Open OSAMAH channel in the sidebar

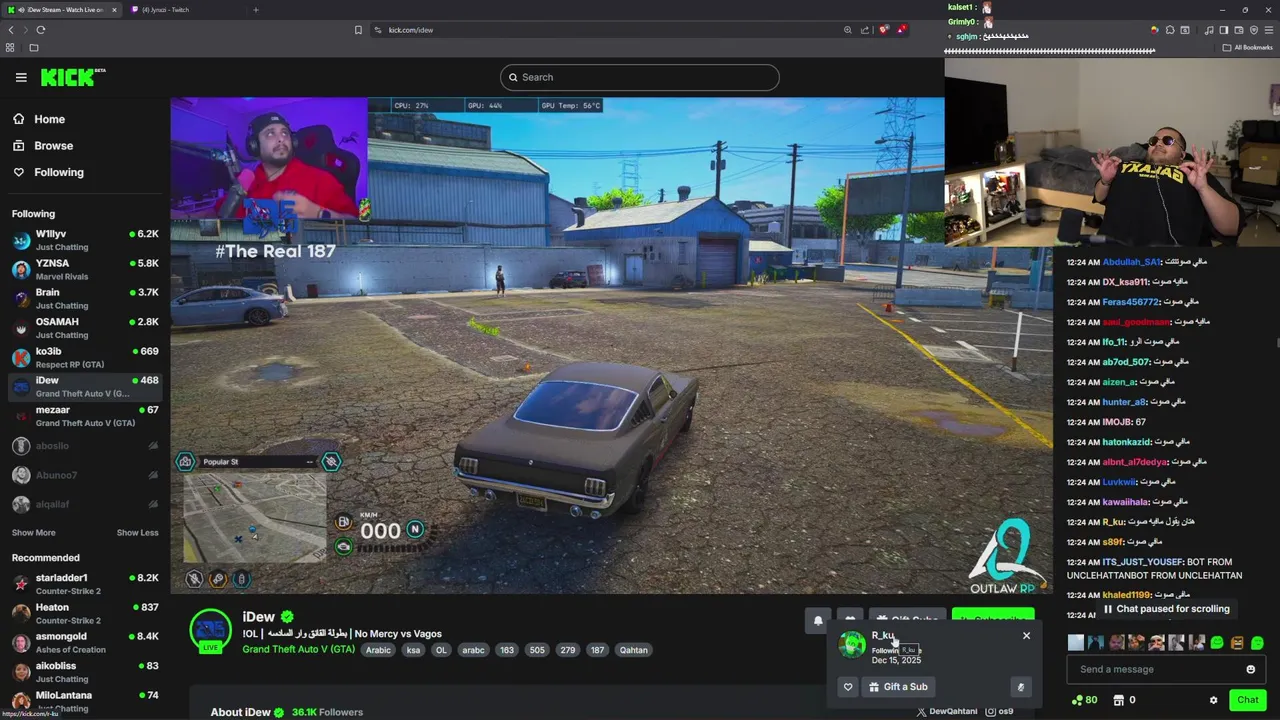coord(85,328)
